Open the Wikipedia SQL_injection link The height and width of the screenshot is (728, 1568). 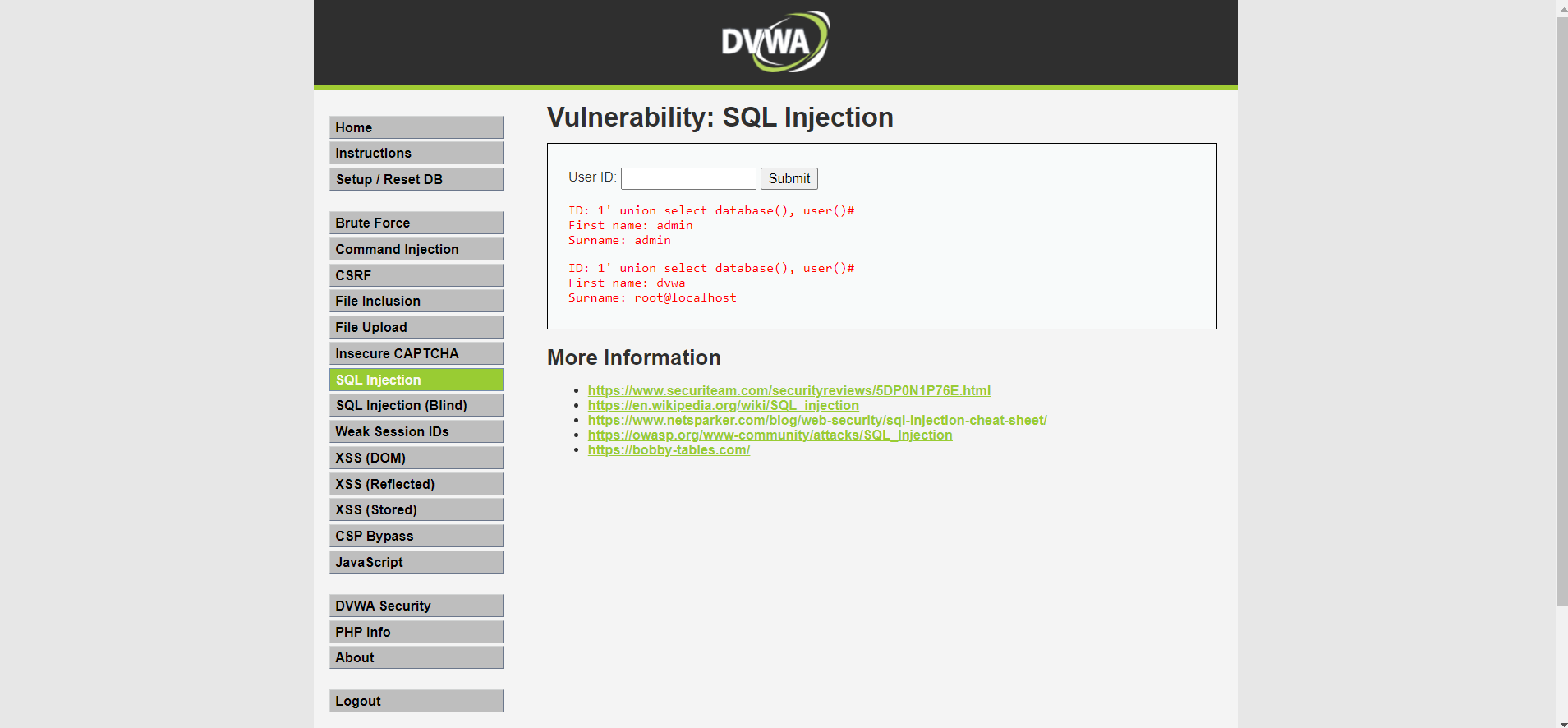click(x=724, y=405)
